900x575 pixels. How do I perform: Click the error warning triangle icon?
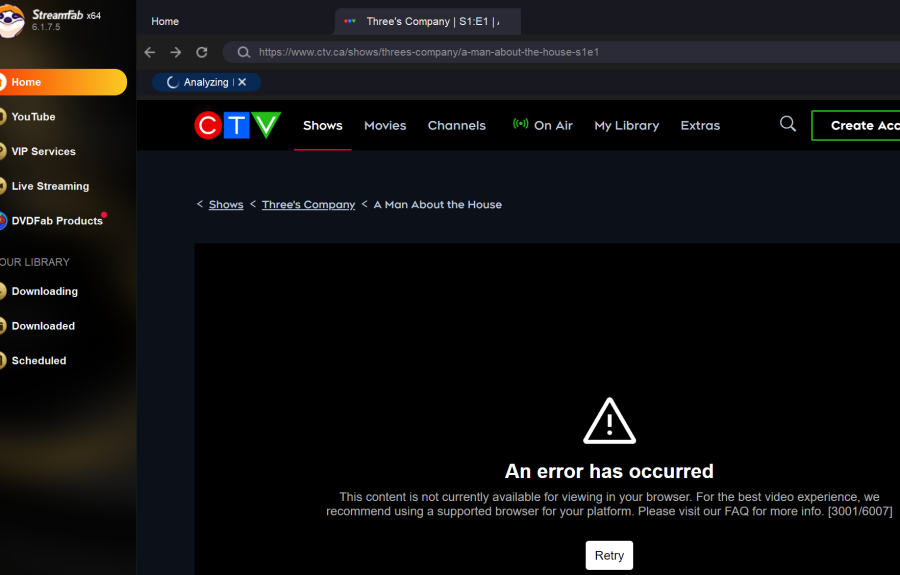point(609,421)
